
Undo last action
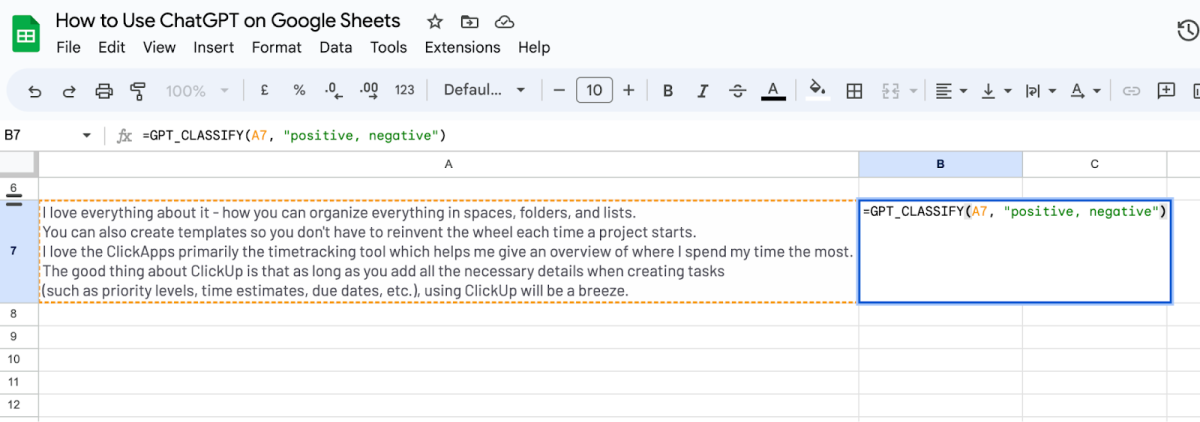tap(35, 90)
